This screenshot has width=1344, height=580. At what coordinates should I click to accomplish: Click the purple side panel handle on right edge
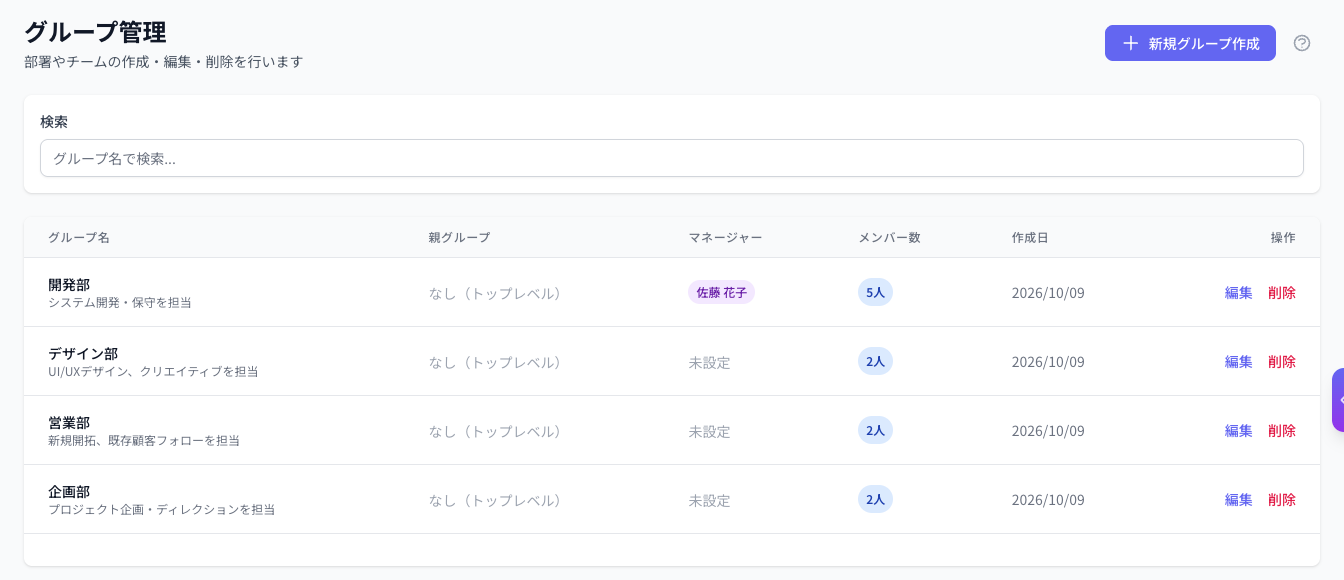(1338, 400)
